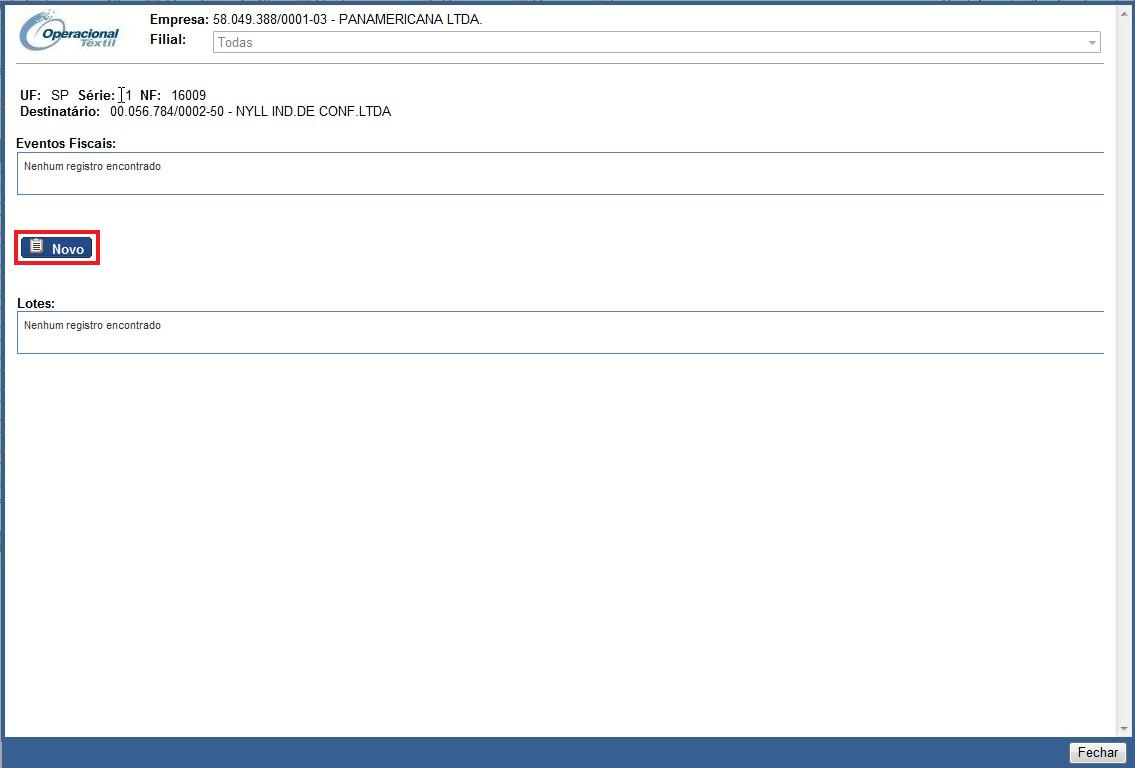Click the document icon on the Novo button
Screen dimensions: 1135x768
pos(36,247)
